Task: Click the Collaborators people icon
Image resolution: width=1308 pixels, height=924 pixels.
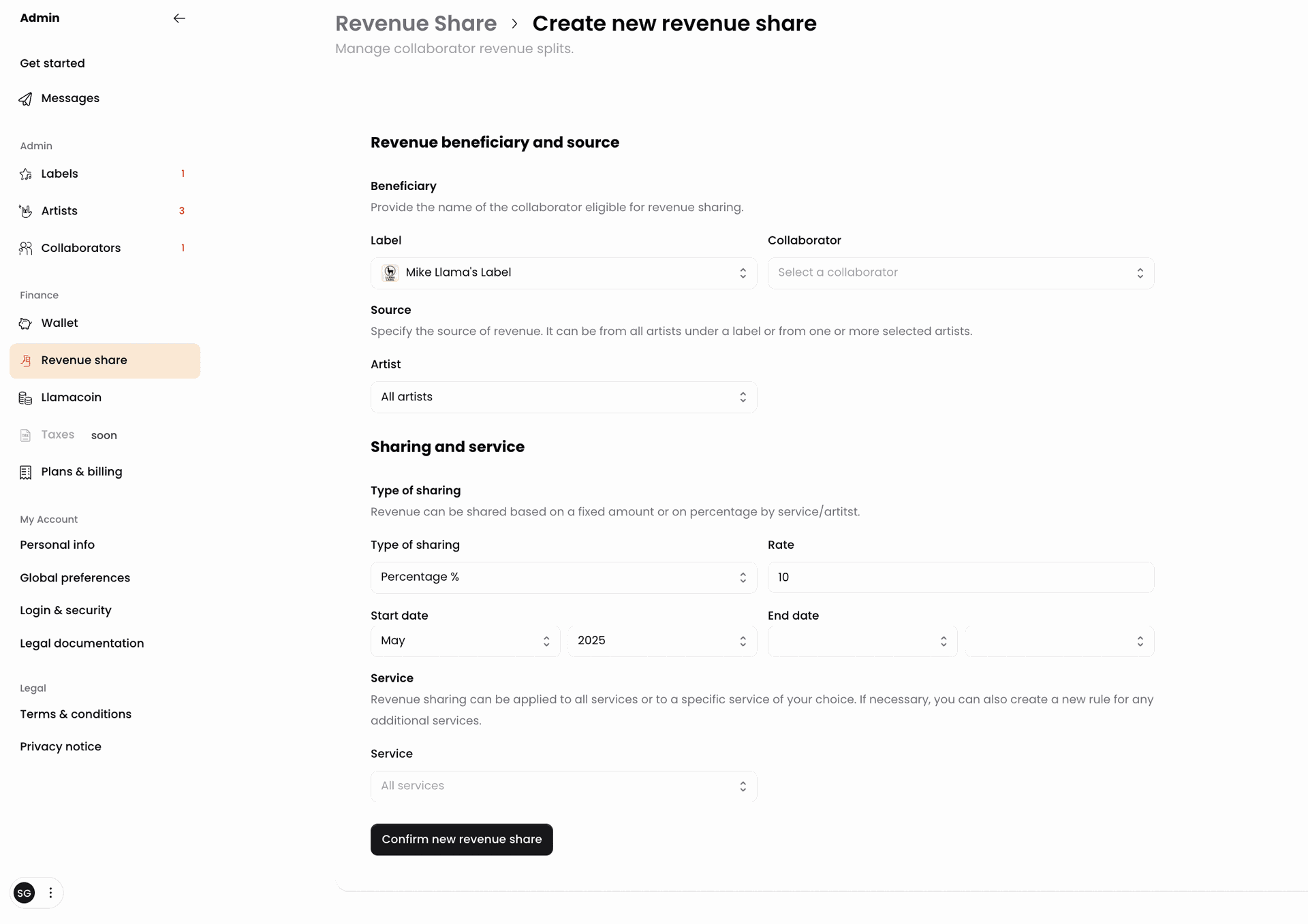Action: click(x=25, y=249)
